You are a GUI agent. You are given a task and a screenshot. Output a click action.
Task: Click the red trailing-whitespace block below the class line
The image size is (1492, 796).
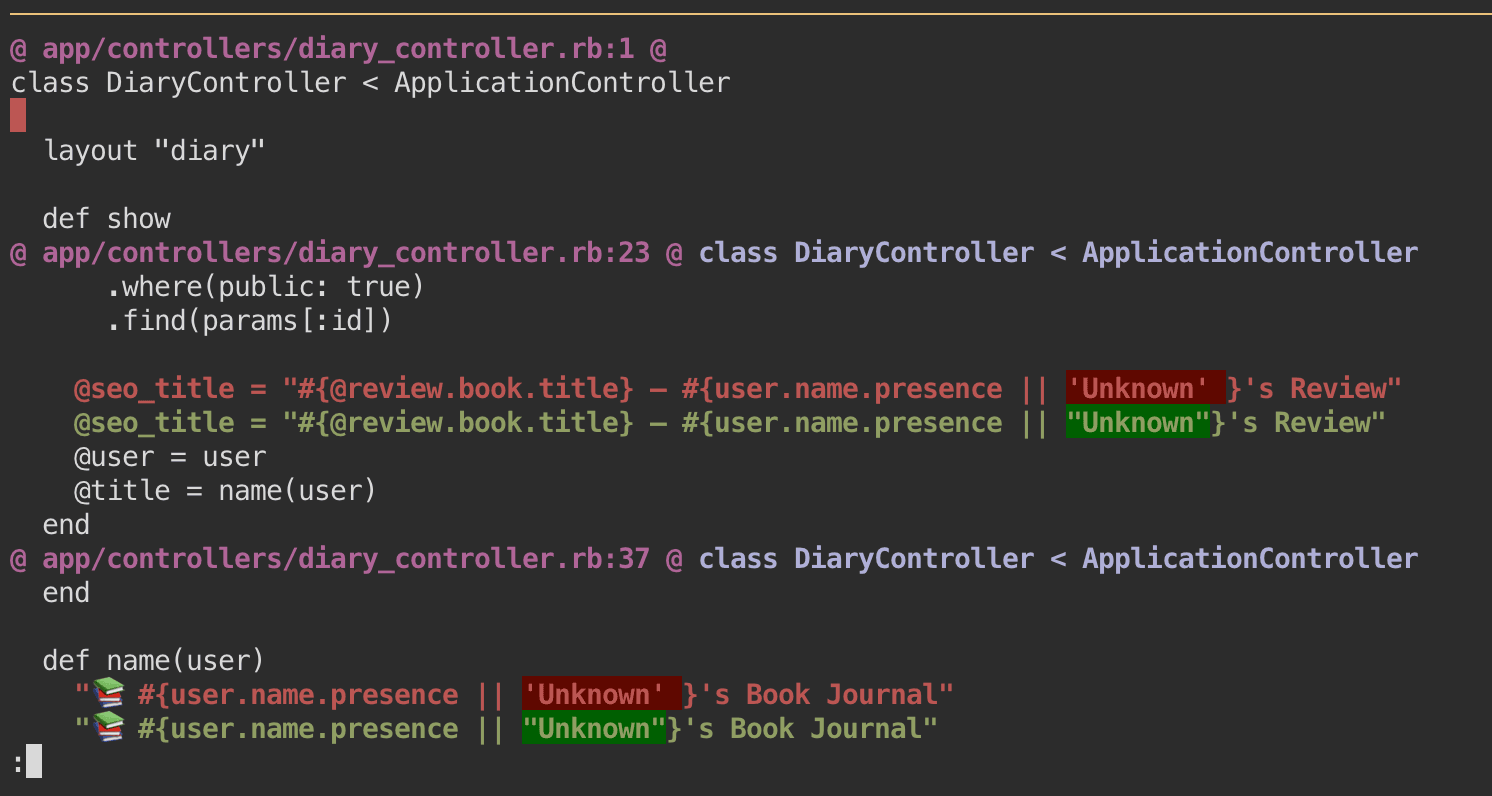click(x=18, y=116)
